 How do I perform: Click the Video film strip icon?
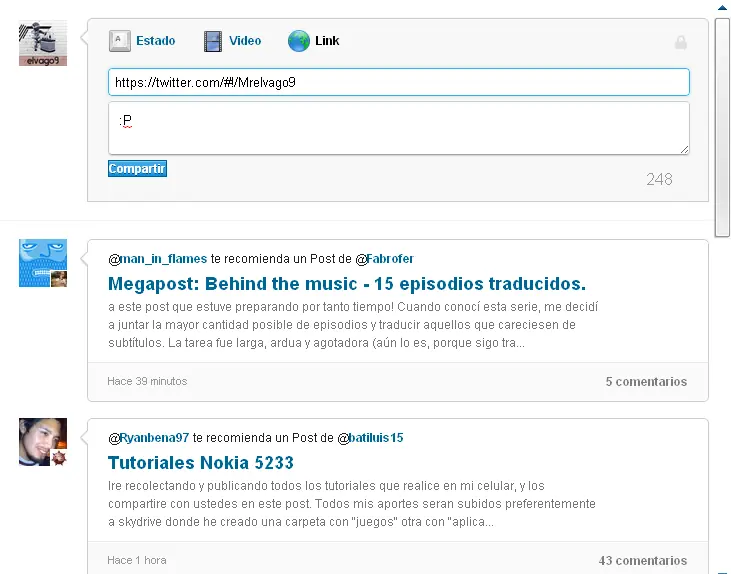pyautogui.click(x=213, y=41)
